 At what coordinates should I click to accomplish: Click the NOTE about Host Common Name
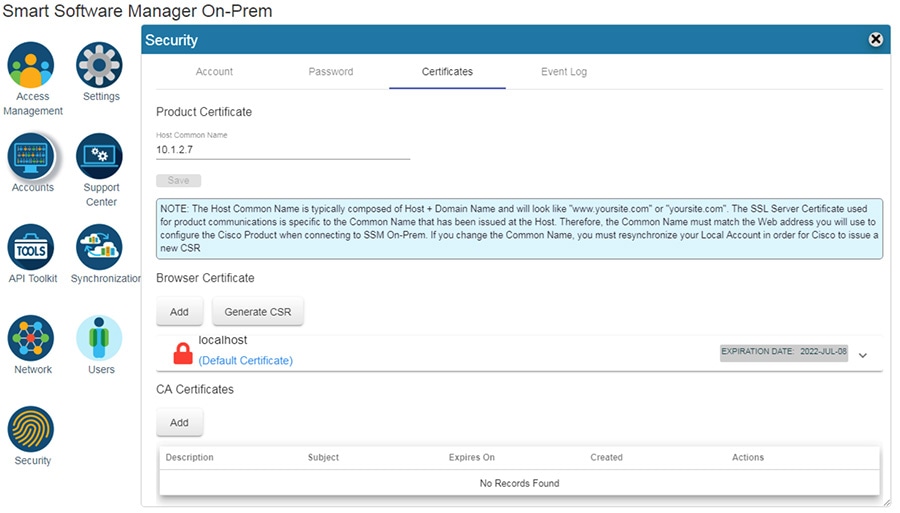point(519,229)
